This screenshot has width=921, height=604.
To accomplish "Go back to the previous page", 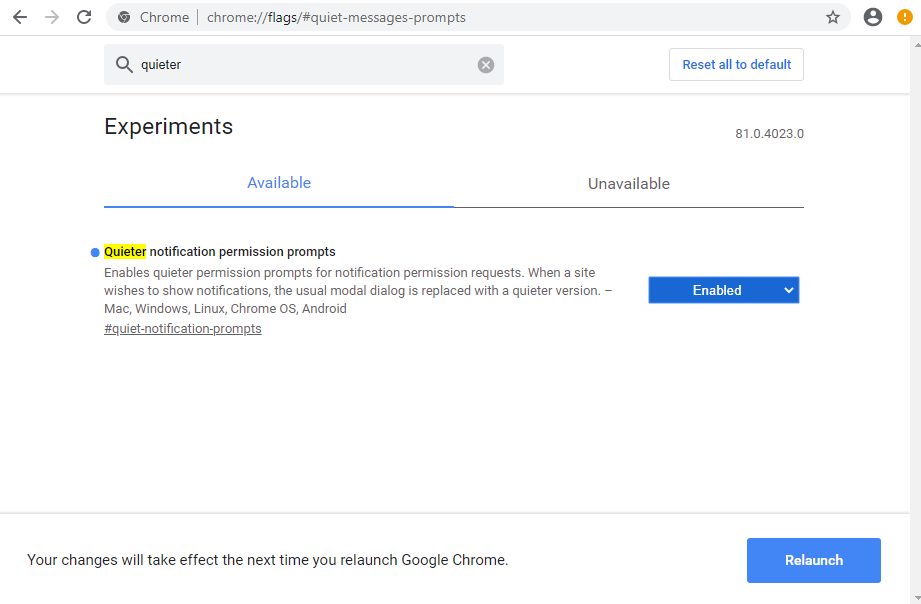I will click(20, 17).
